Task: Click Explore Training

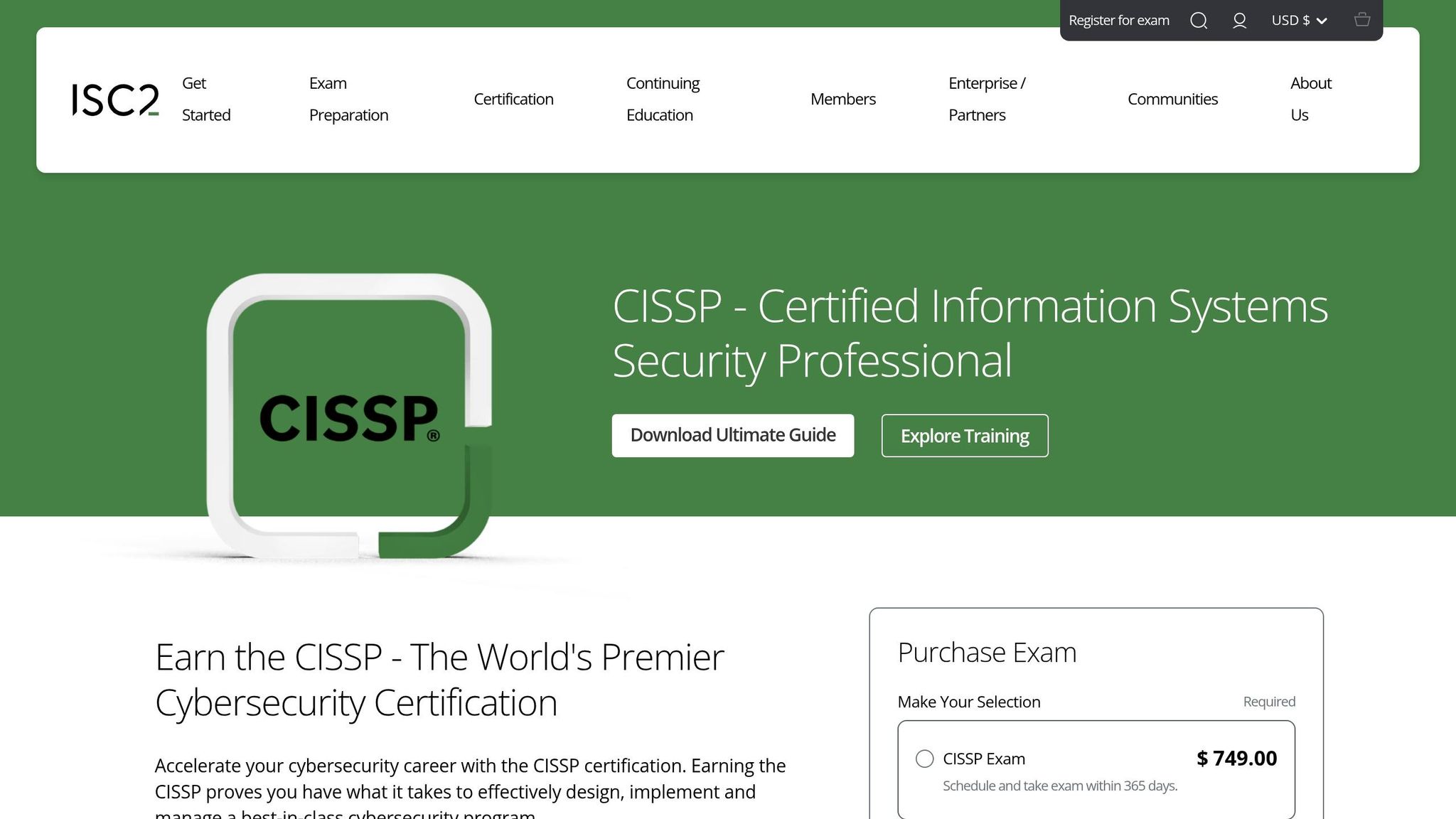Action: [965, 435]
